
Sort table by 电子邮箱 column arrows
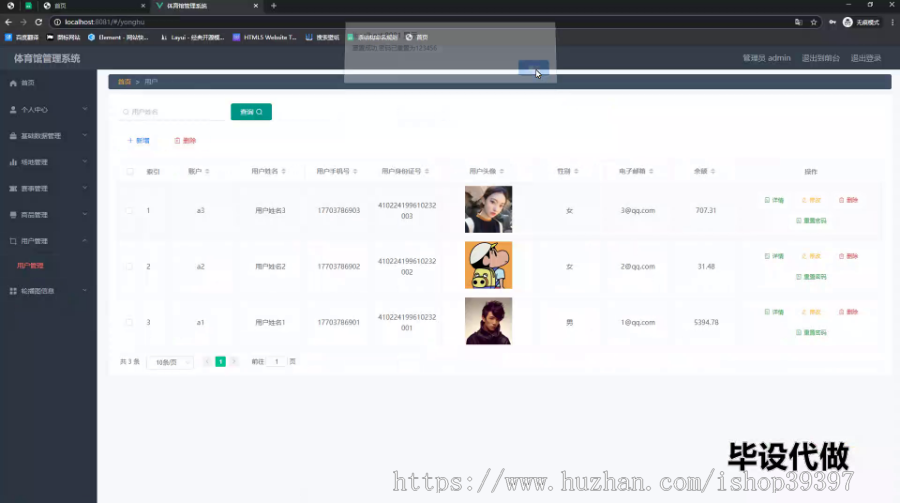click(651, 171)
